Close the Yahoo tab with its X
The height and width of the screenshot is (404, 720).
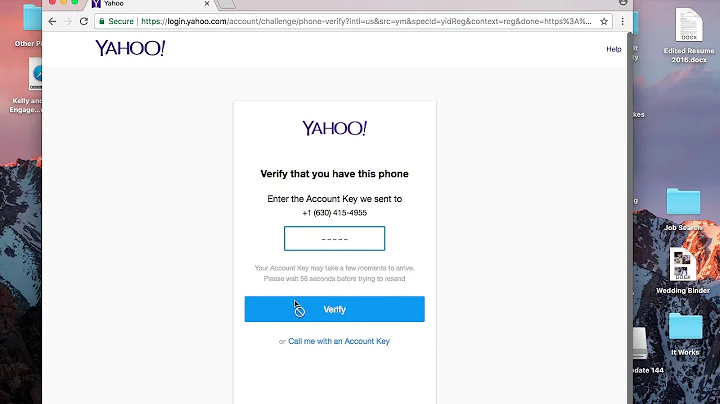[x=207, y=4]
